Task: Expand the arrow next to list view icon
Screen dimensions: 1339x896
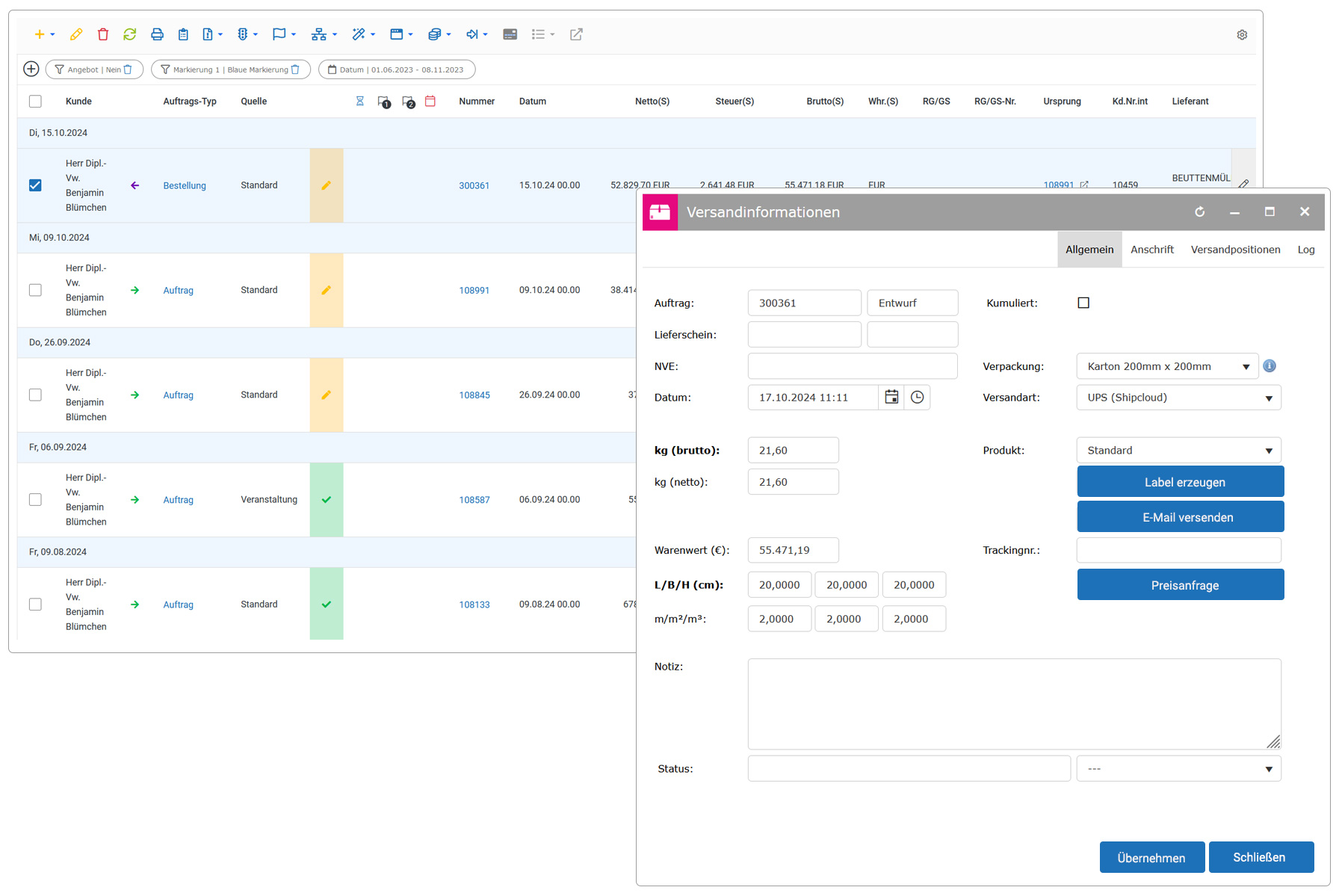Action: pos(552,35)
